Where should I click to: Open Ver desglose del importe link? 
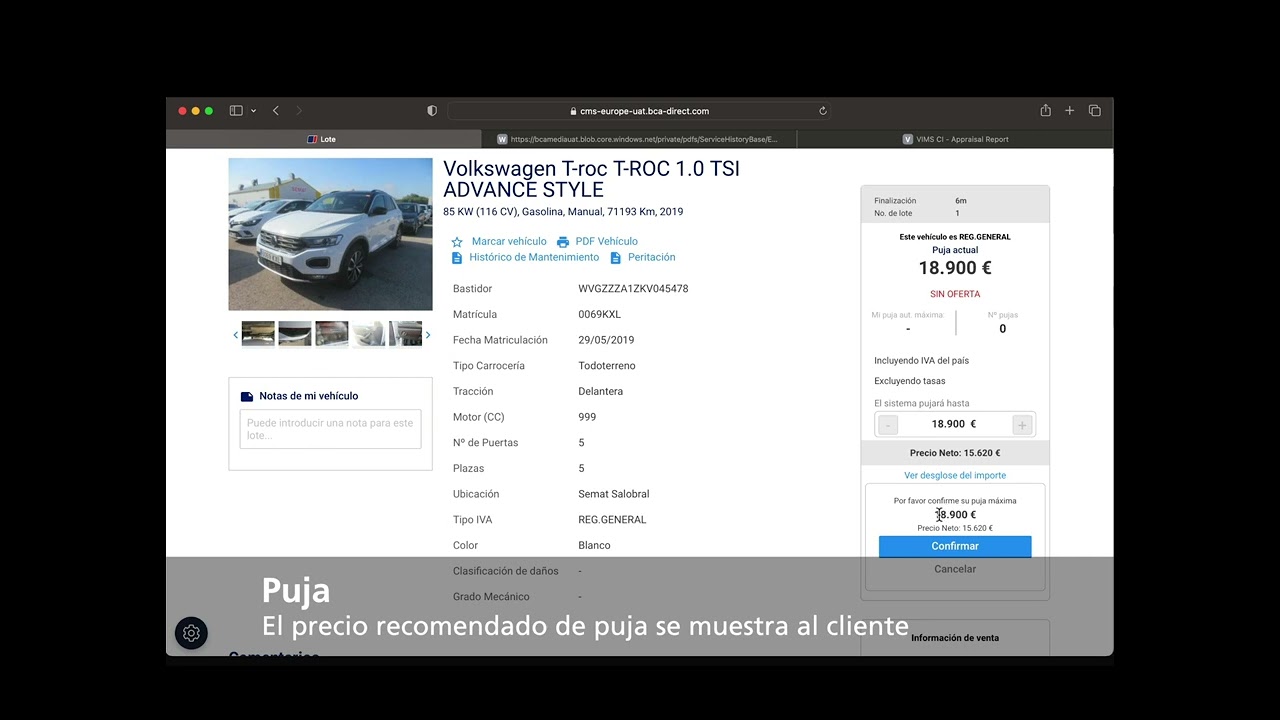click(x=955, y=475)
